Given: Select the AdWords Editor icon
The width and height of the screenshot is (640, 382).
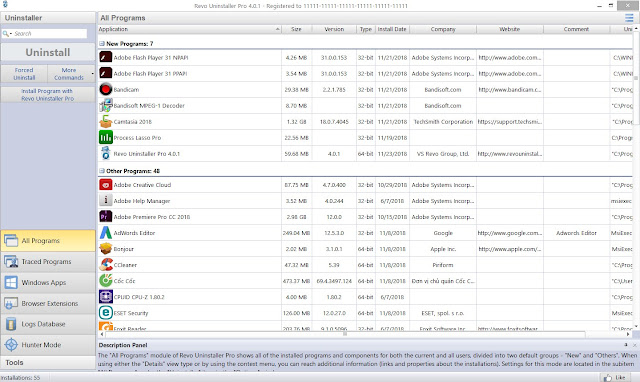Looking at the screenshot, I should point(106,233).
